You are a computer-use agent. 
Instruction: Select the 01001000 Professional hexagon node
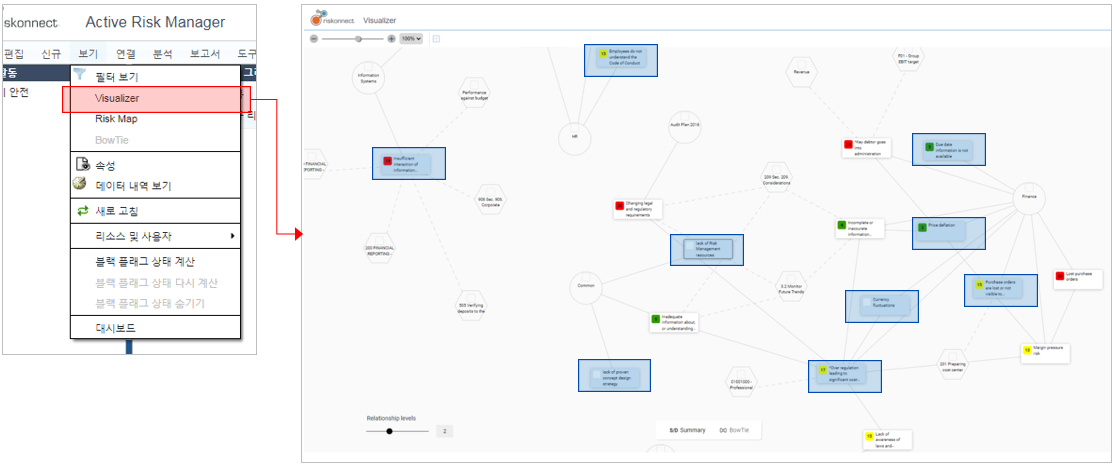(x=741, y=382)
